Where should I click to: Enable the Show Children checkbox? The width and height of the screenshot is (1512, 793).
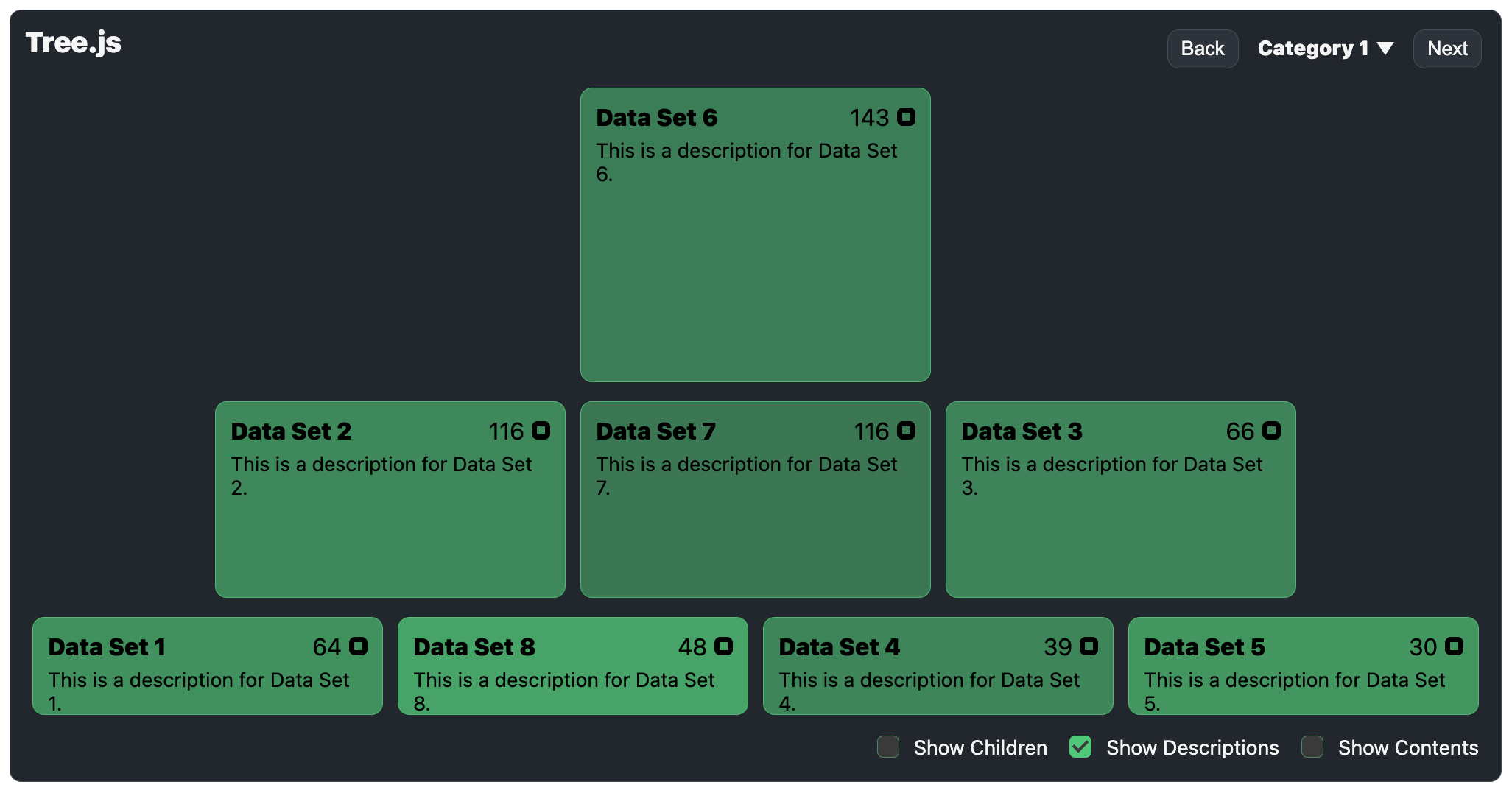coord(888,747)
